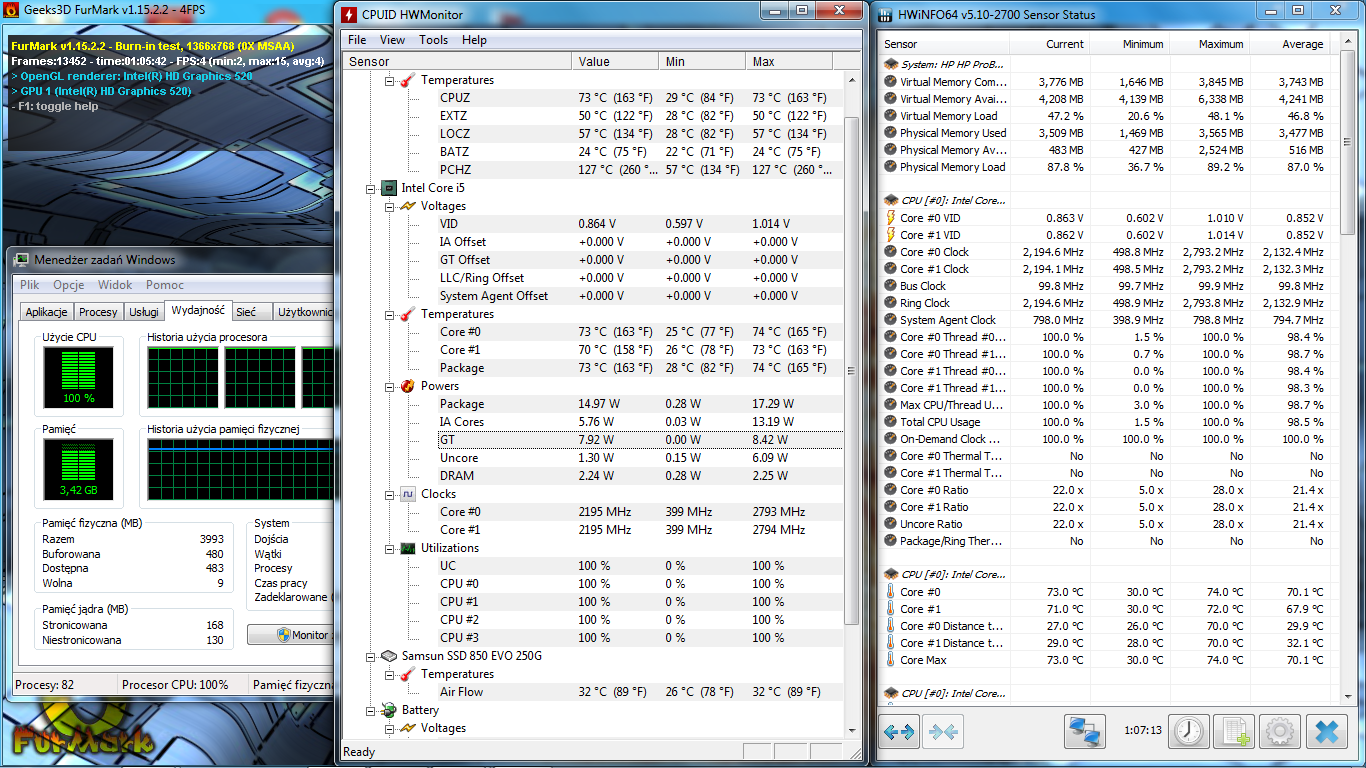This screenshot has width=1366, height=768.
Task: Open the Tools menu in HWMonitor
Action: click(x=433, y=40)
